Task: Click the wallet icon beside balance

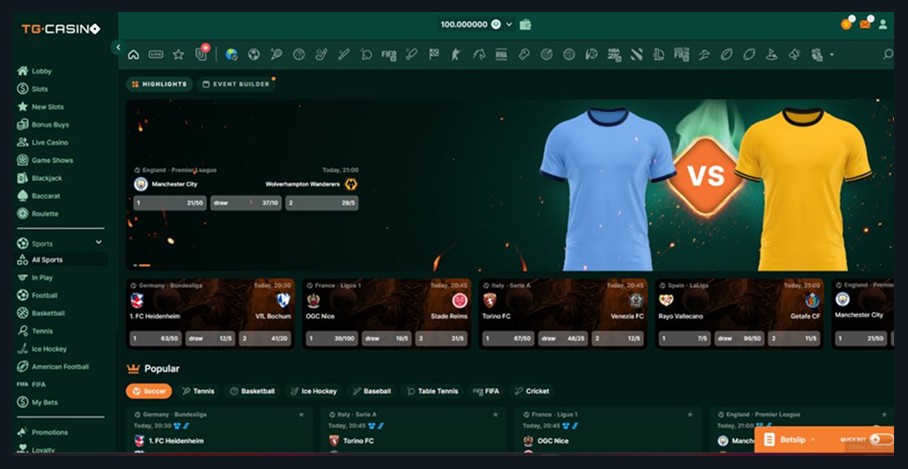Action: (x=525, y=24)
